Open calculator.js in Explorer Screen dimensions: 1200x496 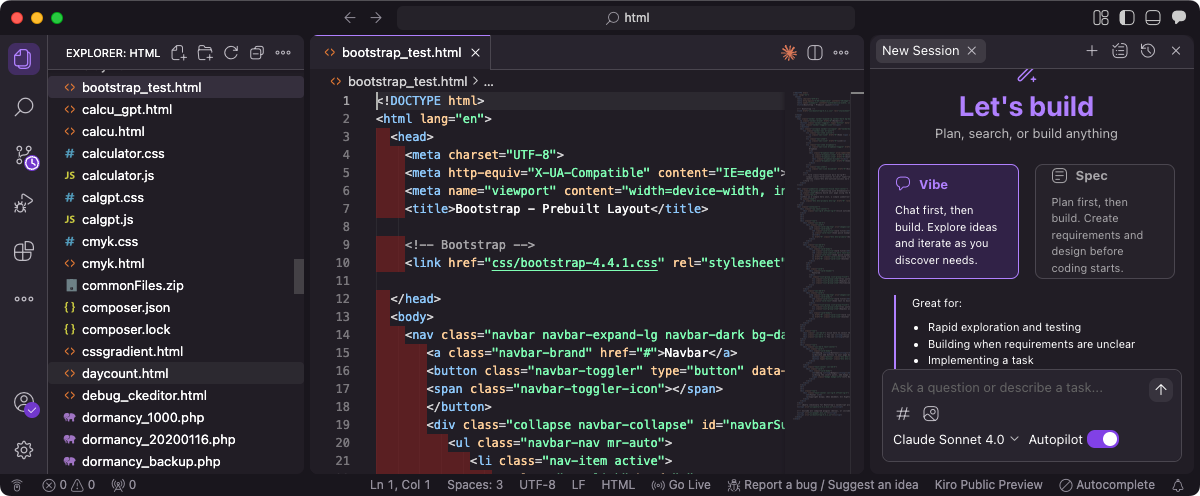[x=117, y=176]
